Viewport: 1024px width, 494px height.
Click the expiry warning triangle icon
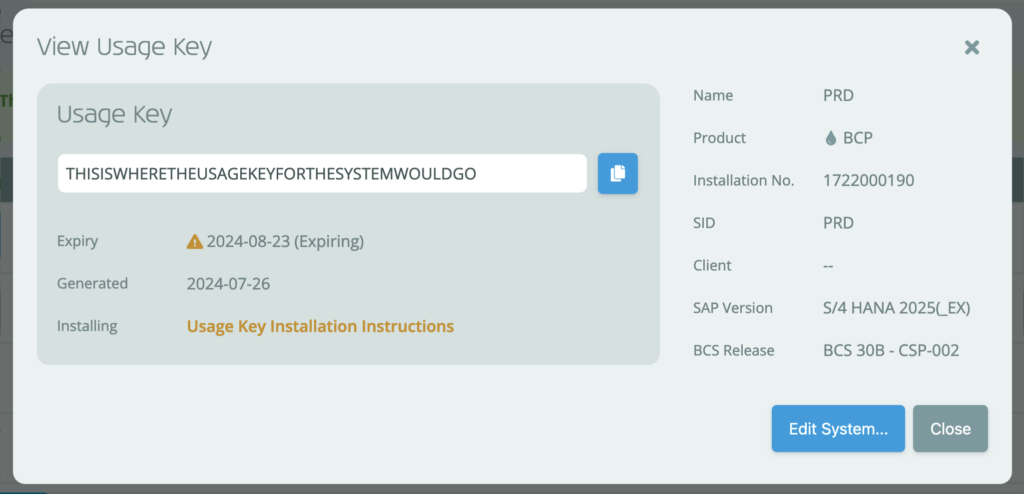(195, 242)
